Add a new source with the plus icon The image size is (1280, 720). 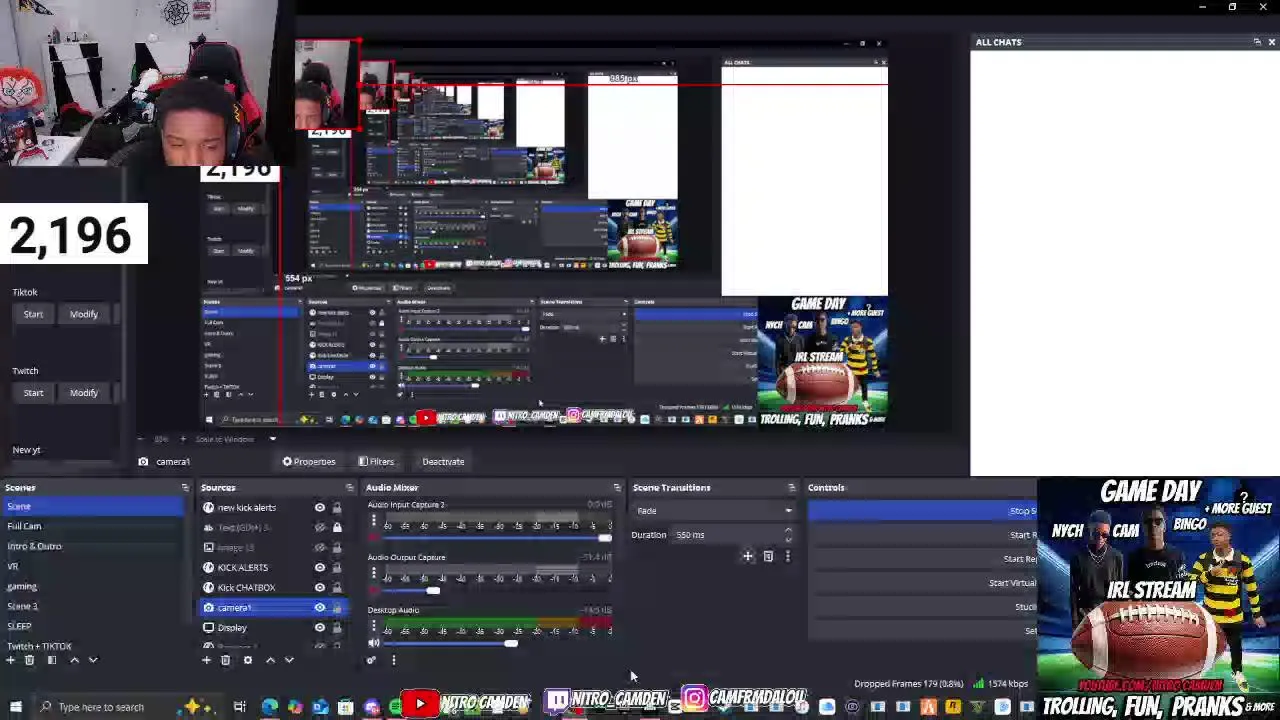click(206, 660)
